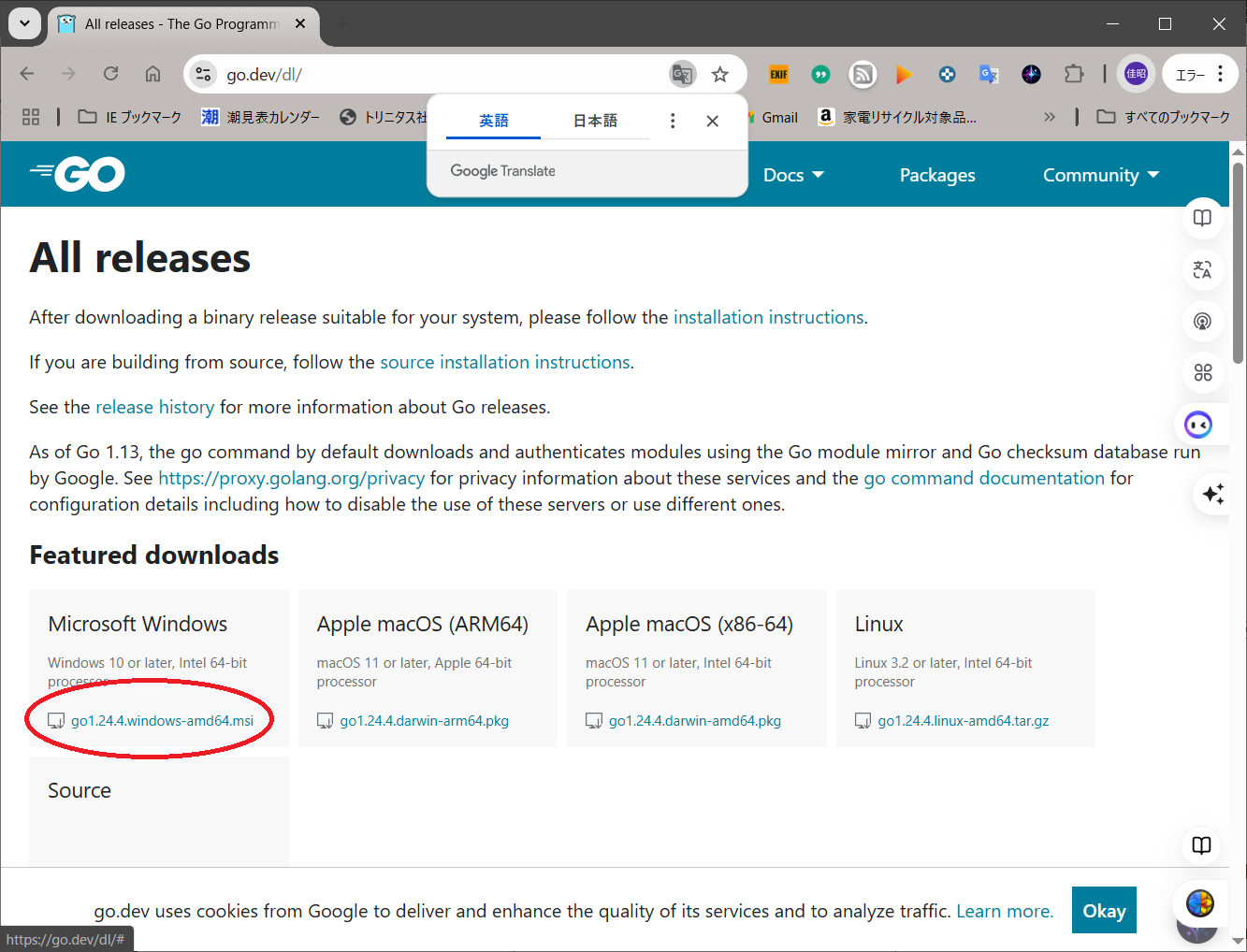The width and height of the screenshot is (1247, 952).
Task: Click the Google Translate icon in address bar
Action: click(682, 75)
